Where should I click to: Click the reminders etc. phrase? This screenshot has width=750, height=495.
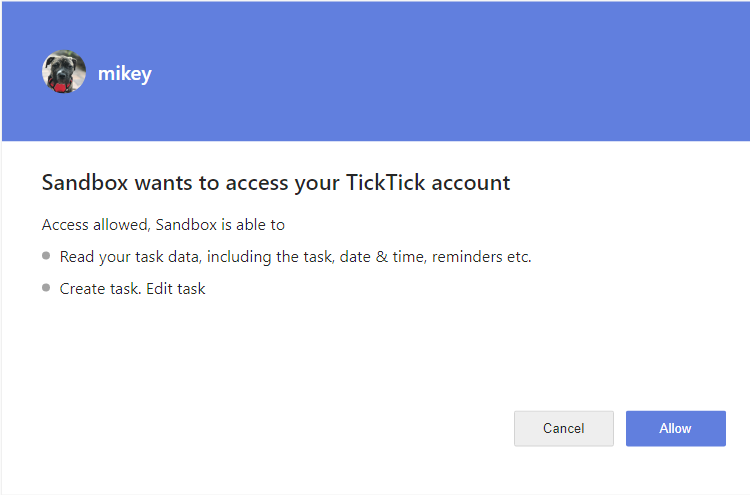pos(482,257)
